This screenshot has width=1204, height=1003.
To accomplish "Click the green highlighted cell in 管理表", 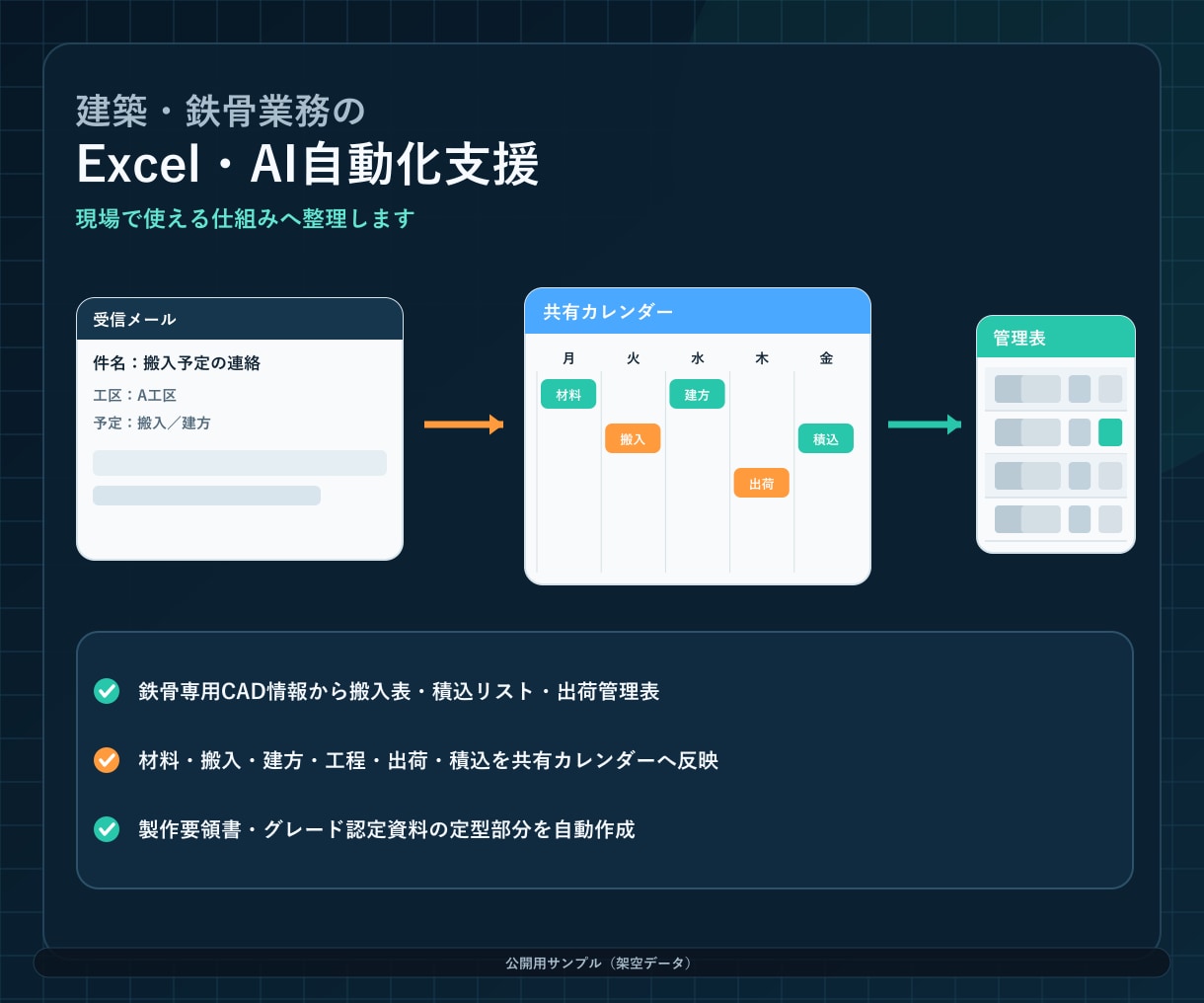I will pyautogui.click(x=1110, y=432).
